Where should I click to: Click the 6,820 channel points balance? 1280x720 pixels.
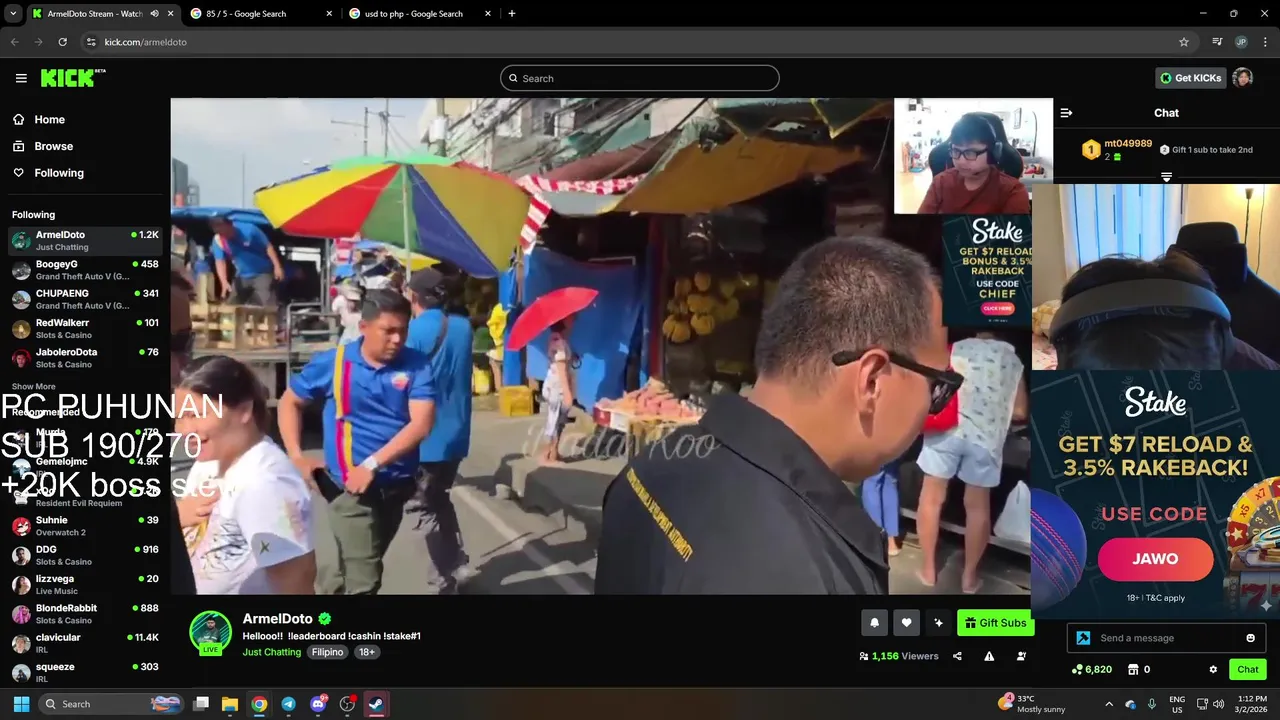[1091, 669]
